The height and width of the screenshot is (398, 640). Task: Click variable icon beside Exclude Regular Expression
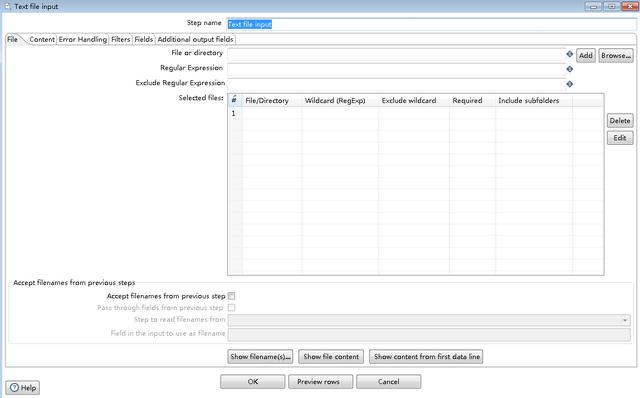(x=570, y=84)
